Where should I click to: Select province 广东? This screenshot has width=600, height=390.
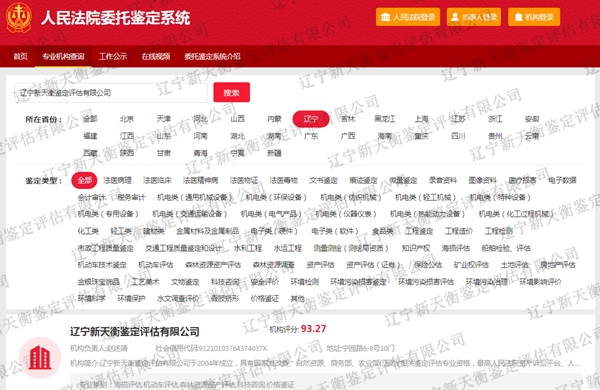click(311, 136)
